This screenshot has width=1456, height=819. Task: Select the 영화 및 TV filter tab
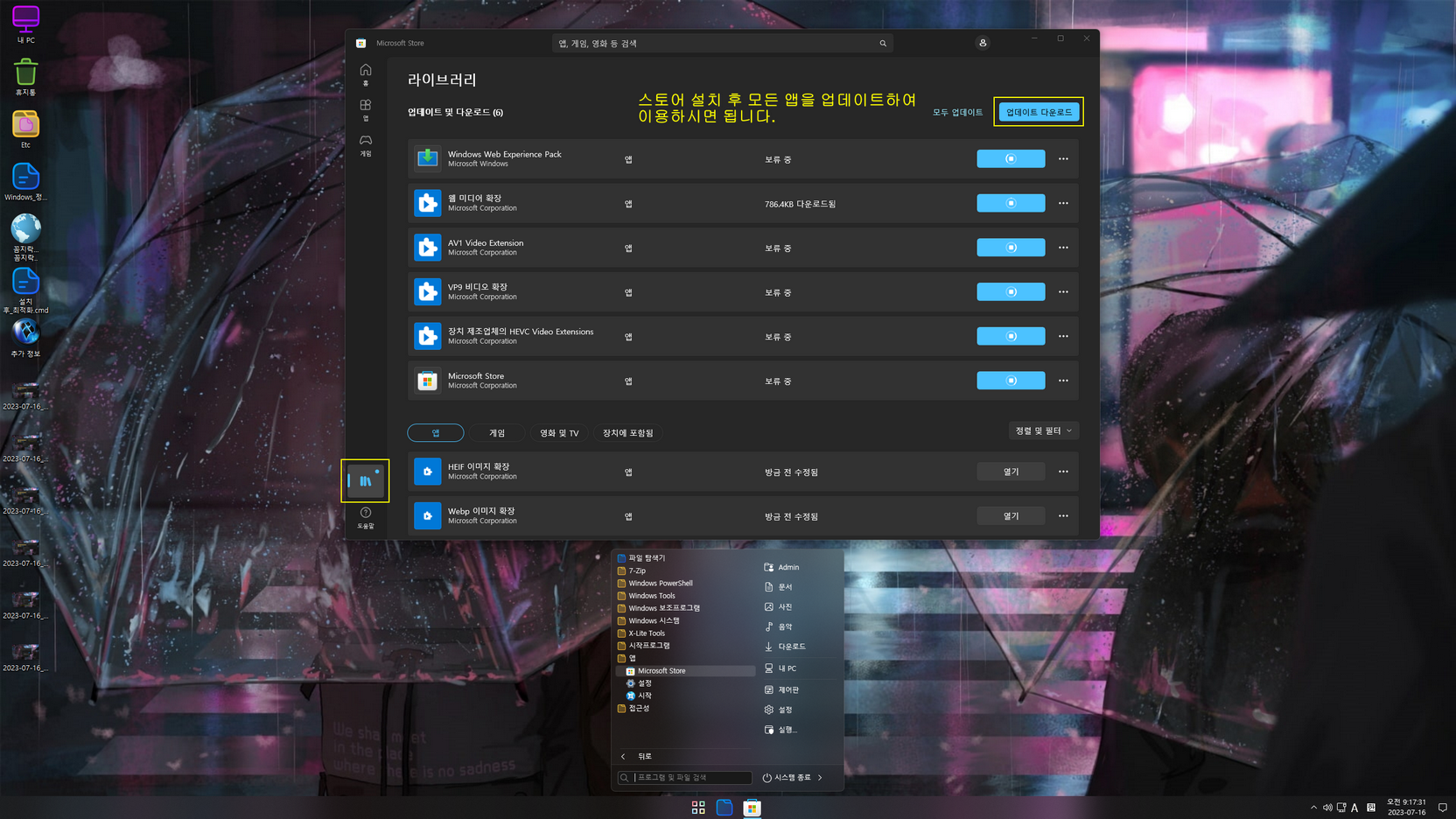[x=559, y=433]
